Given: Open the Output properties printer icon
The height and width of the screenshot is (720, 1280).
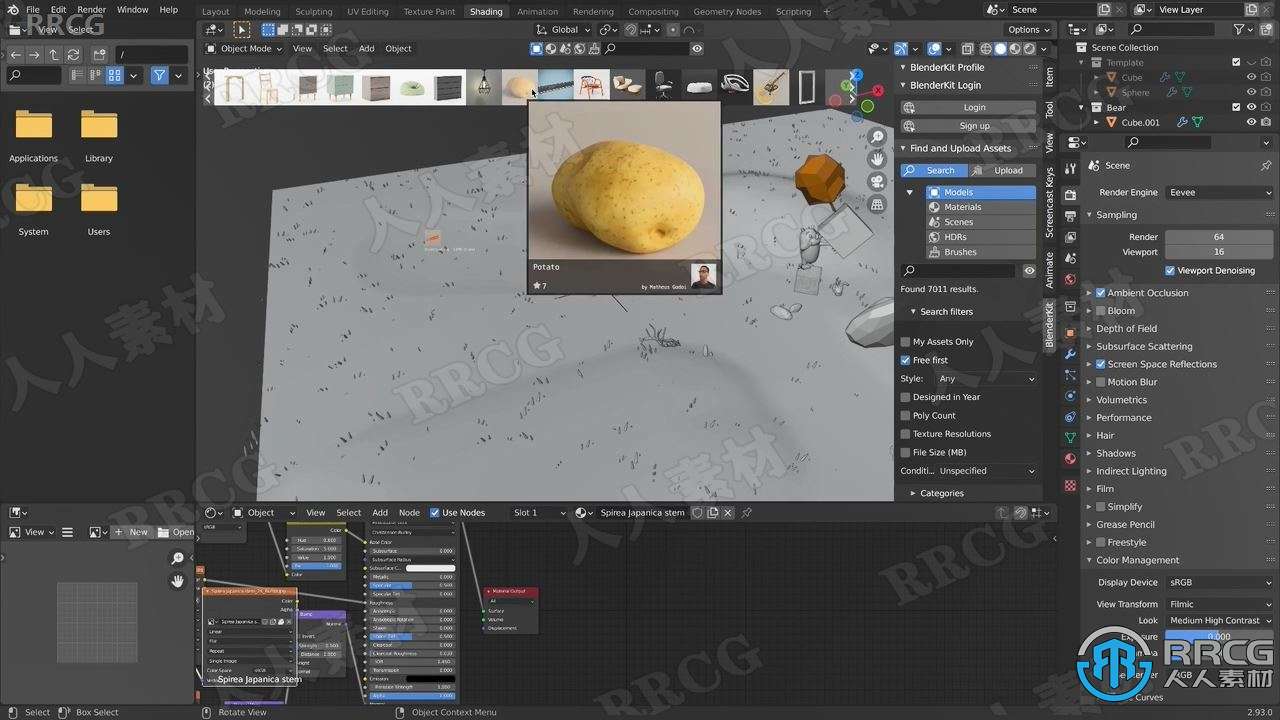Looking at the screenshot, I should click(x=1070, y=215).
